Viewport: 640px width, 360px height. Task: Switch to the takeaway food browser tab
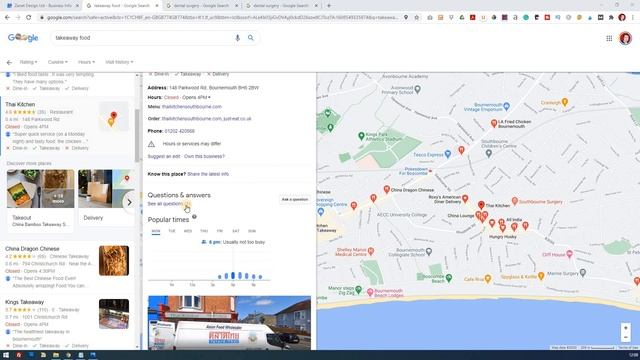pos(122,6)
